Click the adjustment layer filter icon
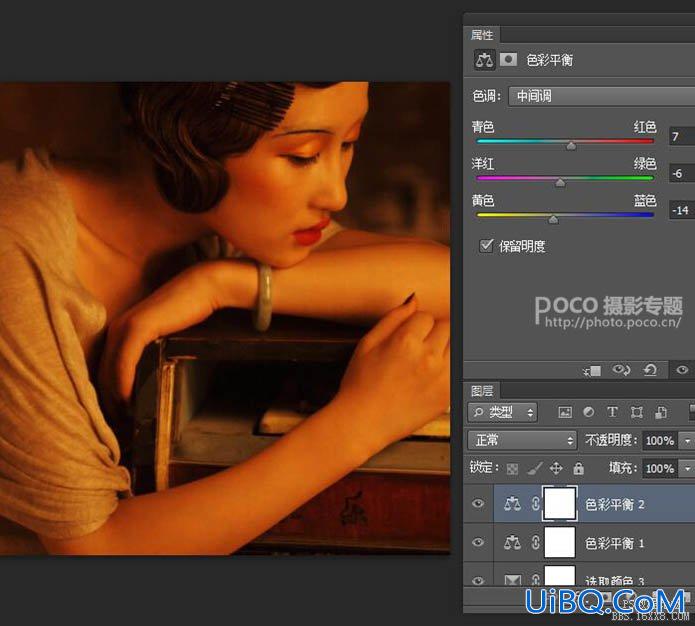 click(x=589, y=412)
